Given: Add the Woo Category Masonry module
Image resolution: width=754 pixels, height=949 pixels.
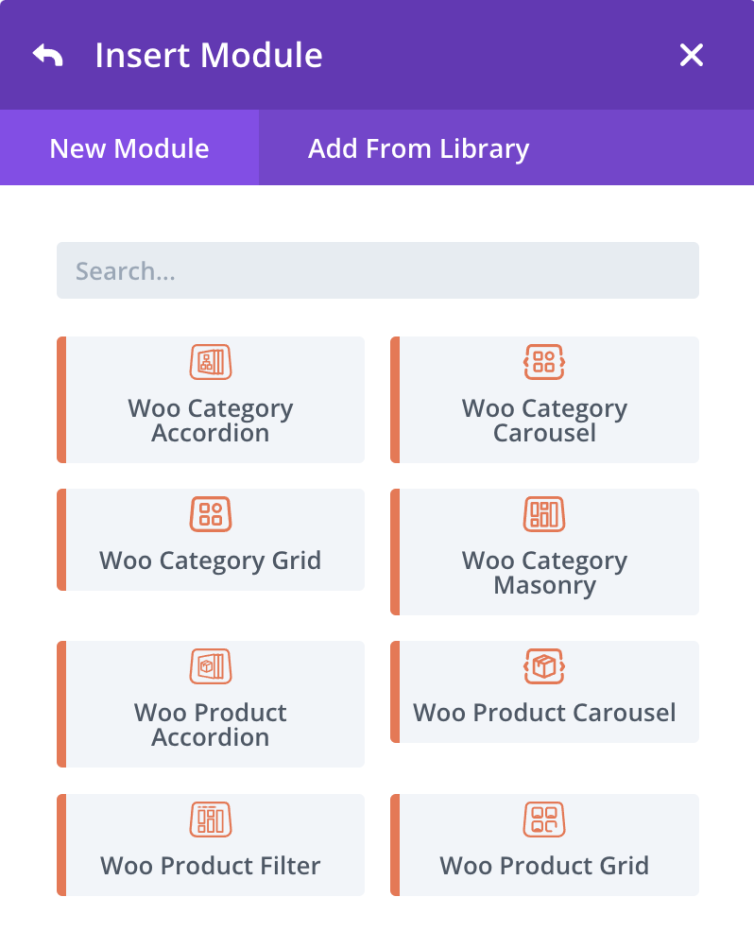Looking at the screenshot, I should (544, 552).
